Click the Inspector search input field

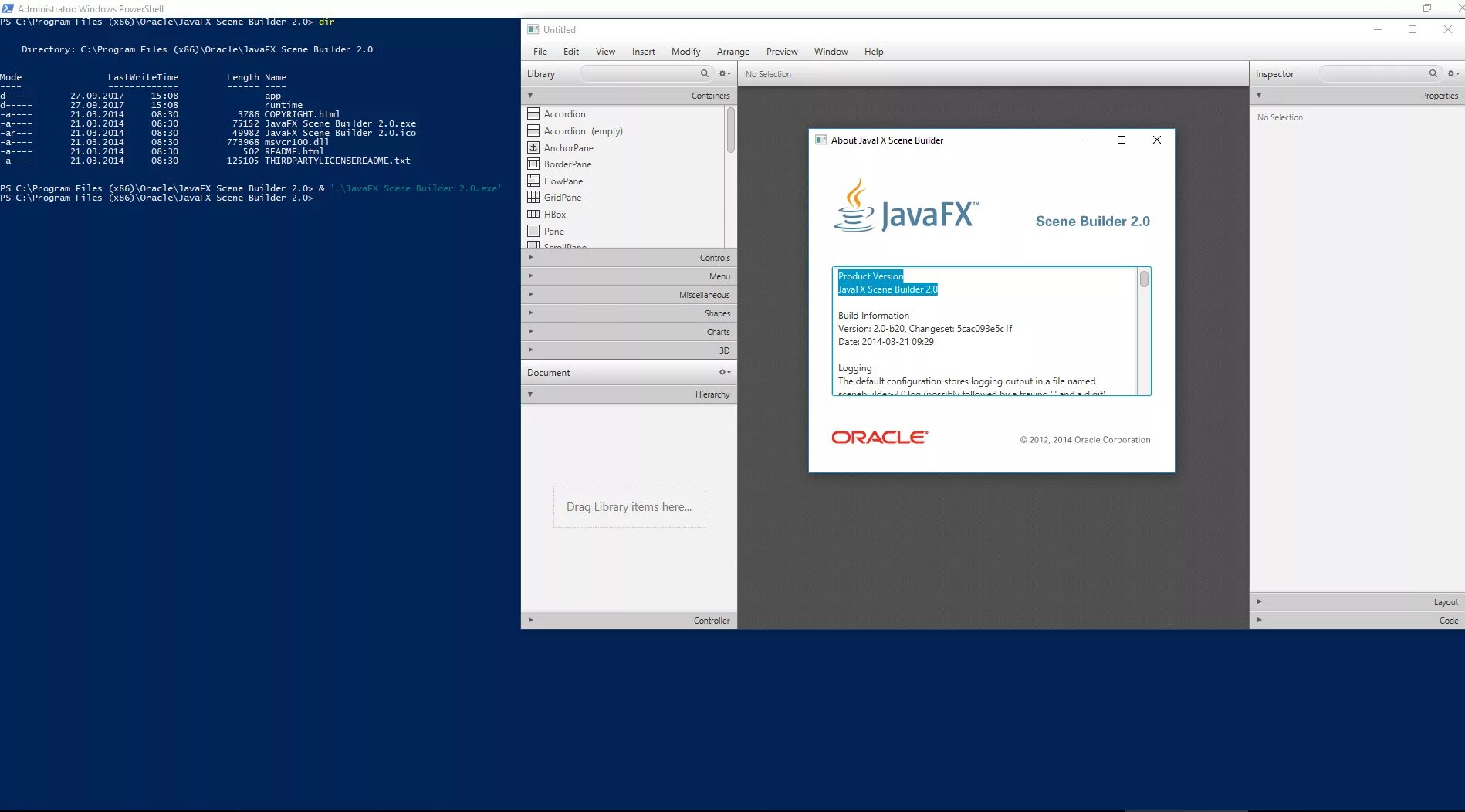click(1381, 73)
